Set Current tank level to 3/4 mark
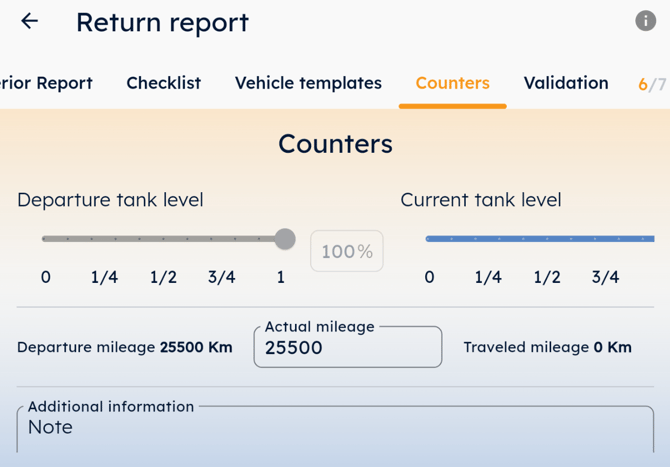670x467 pixels. point(606,239)
